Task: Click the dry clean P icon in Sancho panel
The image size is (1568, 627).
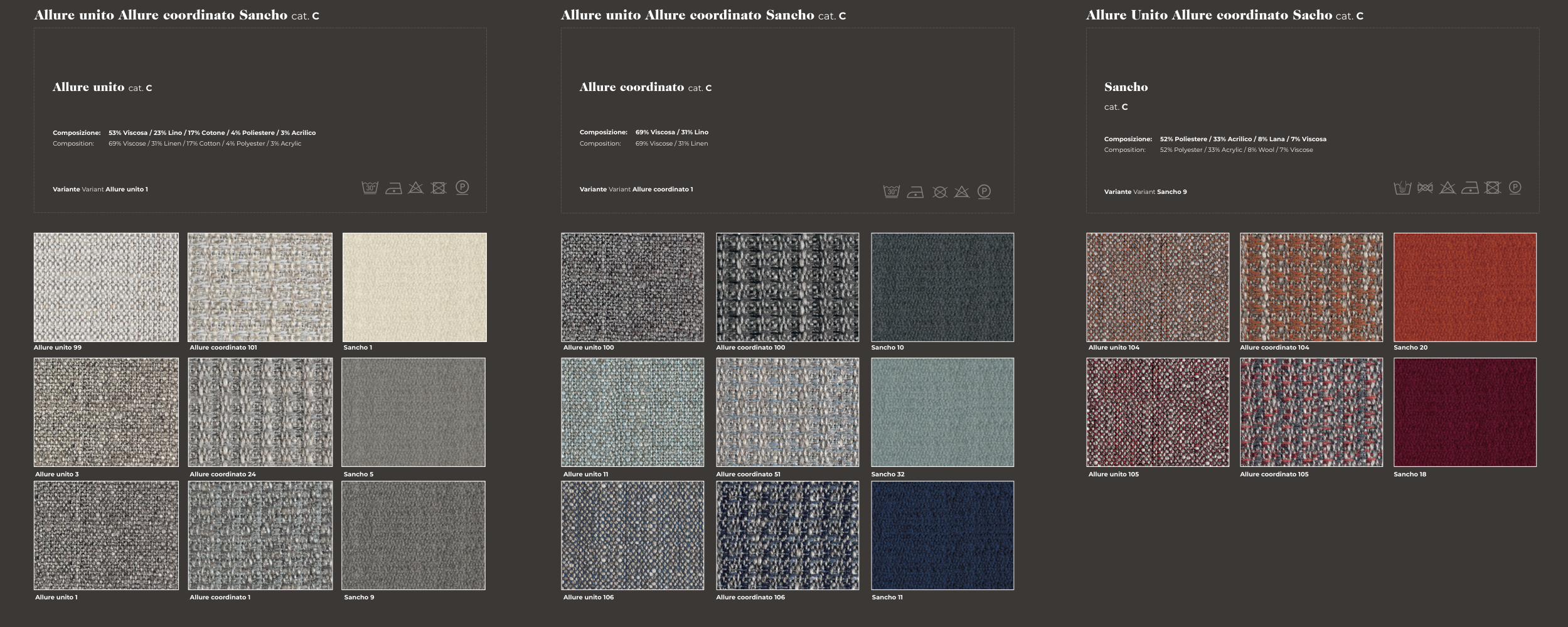Action: (1515, 187)
